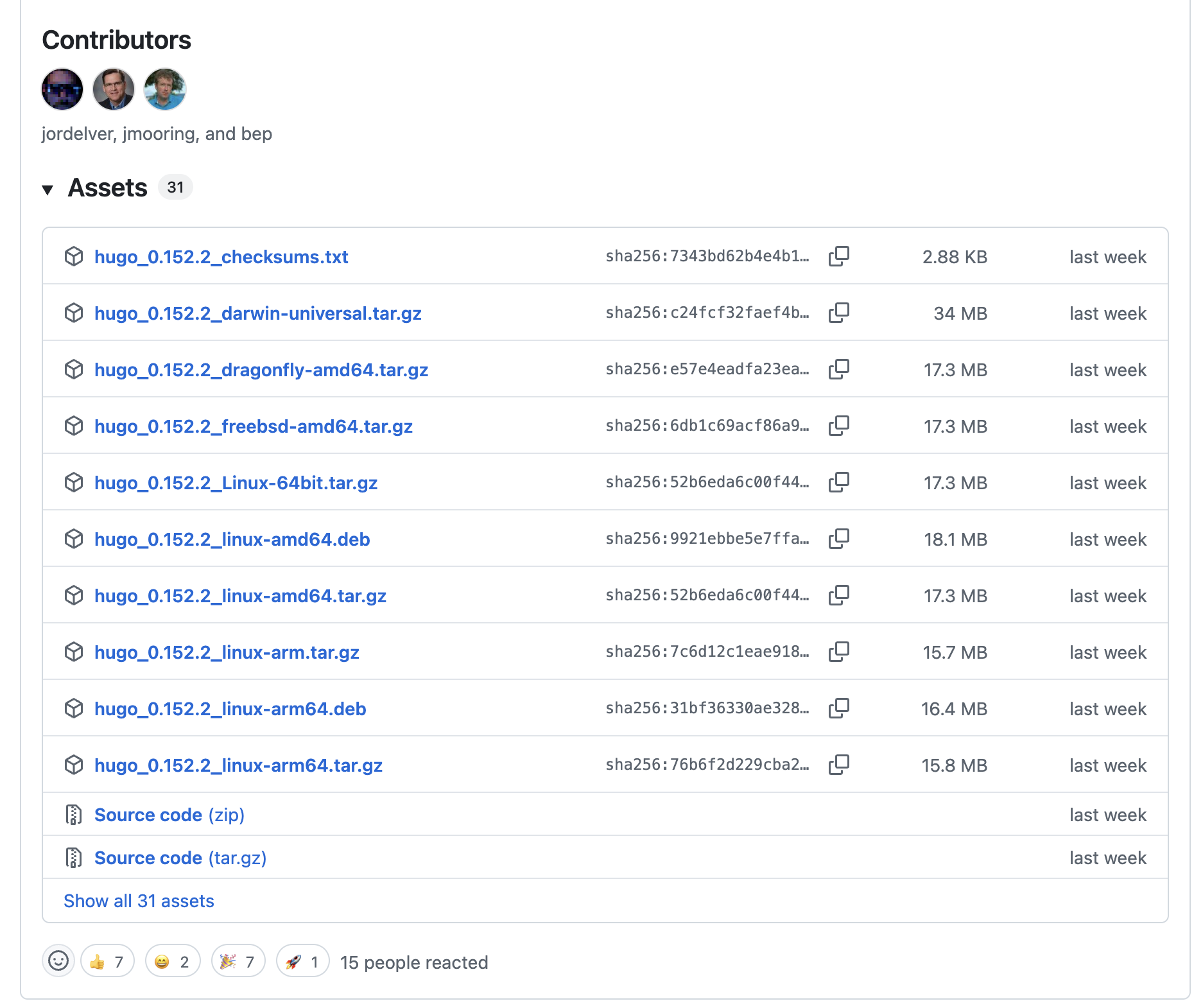
Task: Open jordelver's contributor avatar
Action: pyautogui.click(x=62, y=89)
